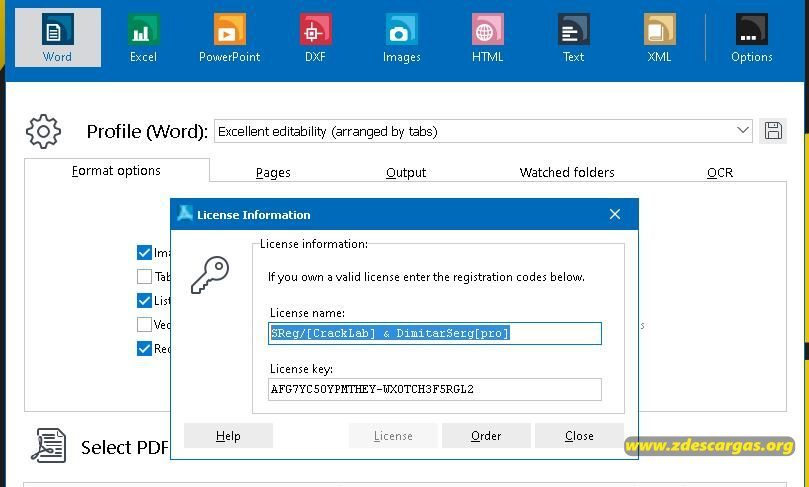
Task: Choose the XML conversion icon
Action: tap(659, 37)
